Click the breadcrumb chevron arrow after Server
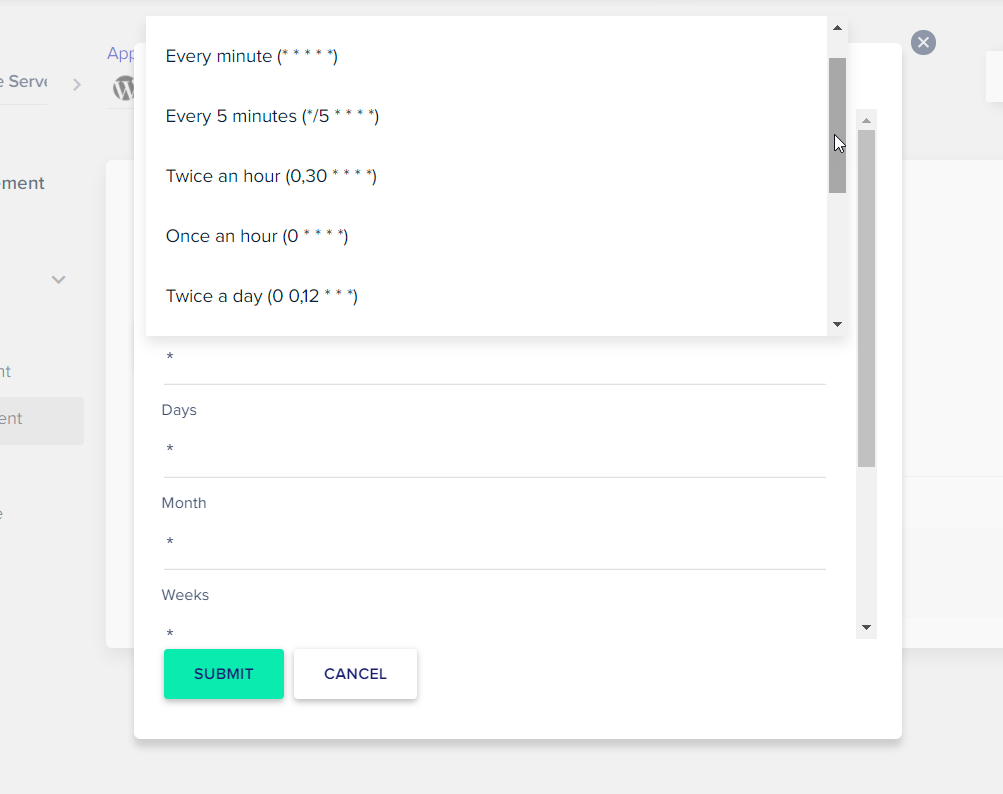1003x794 pixels. pos(77,84)
